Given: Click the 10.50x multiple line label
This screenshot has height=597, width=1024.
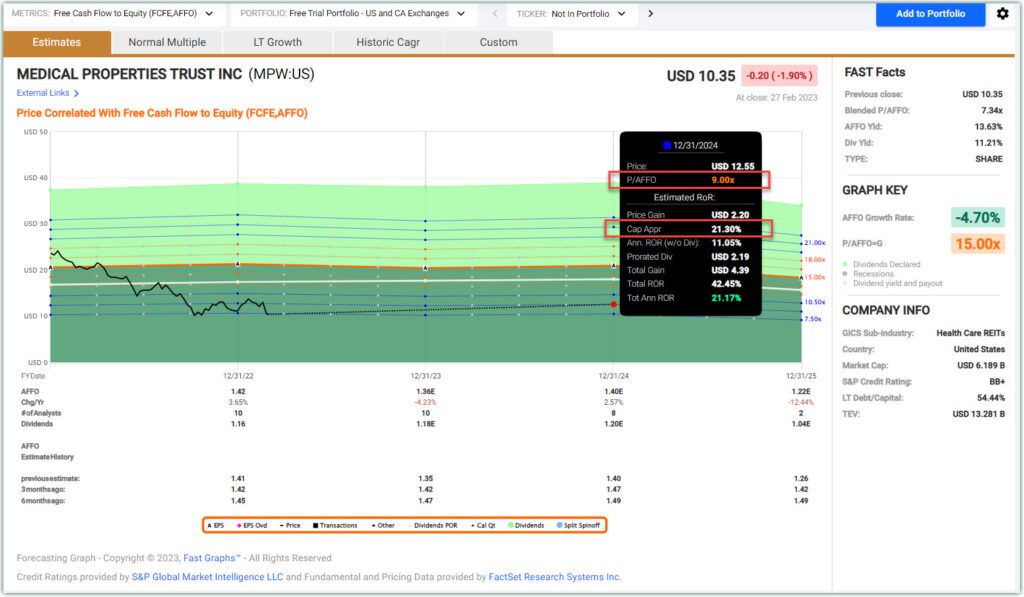Looking at the screenshot, I should 814,302.
